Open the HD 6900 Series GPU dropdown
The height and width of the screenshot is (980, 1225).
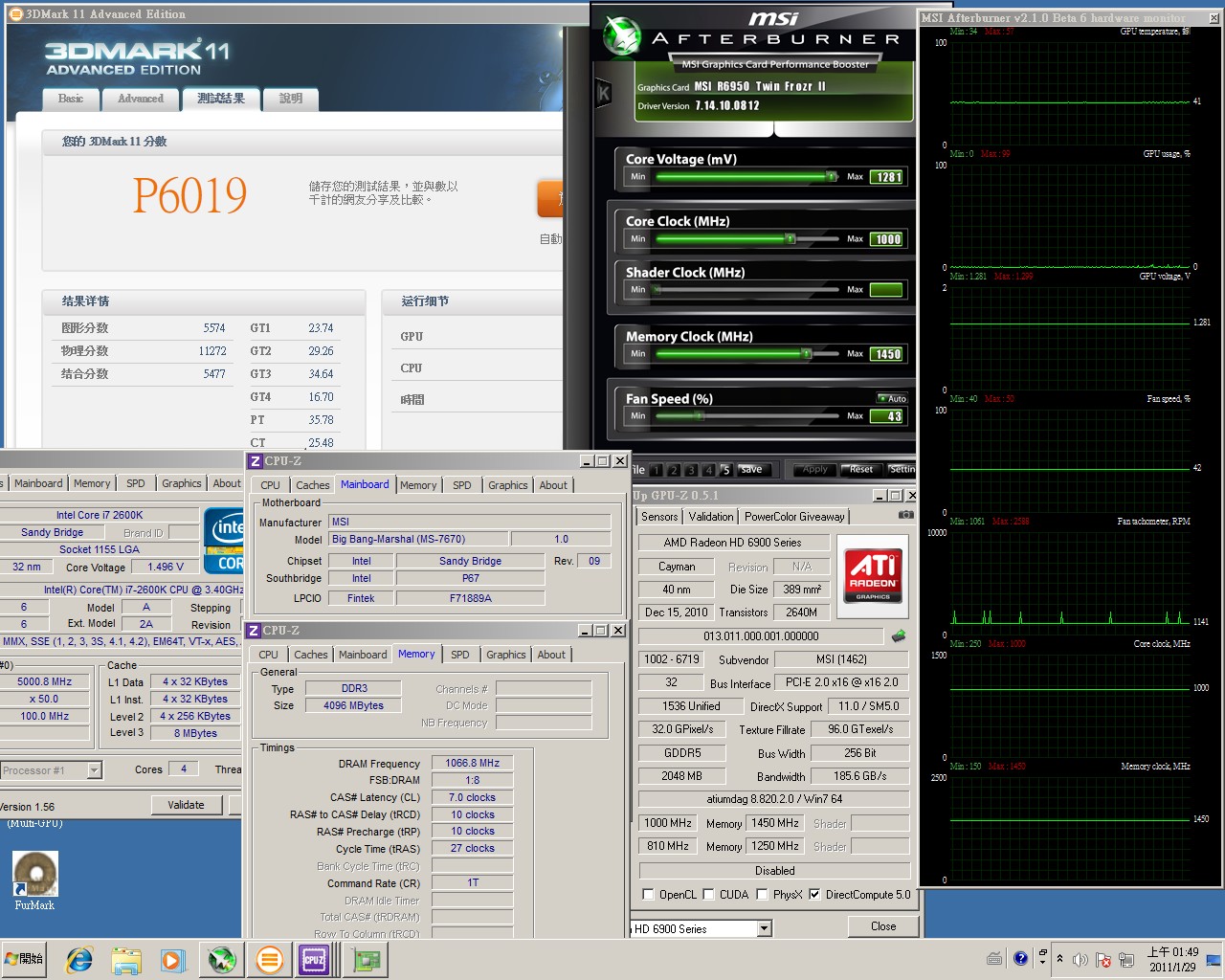(764, 928)
